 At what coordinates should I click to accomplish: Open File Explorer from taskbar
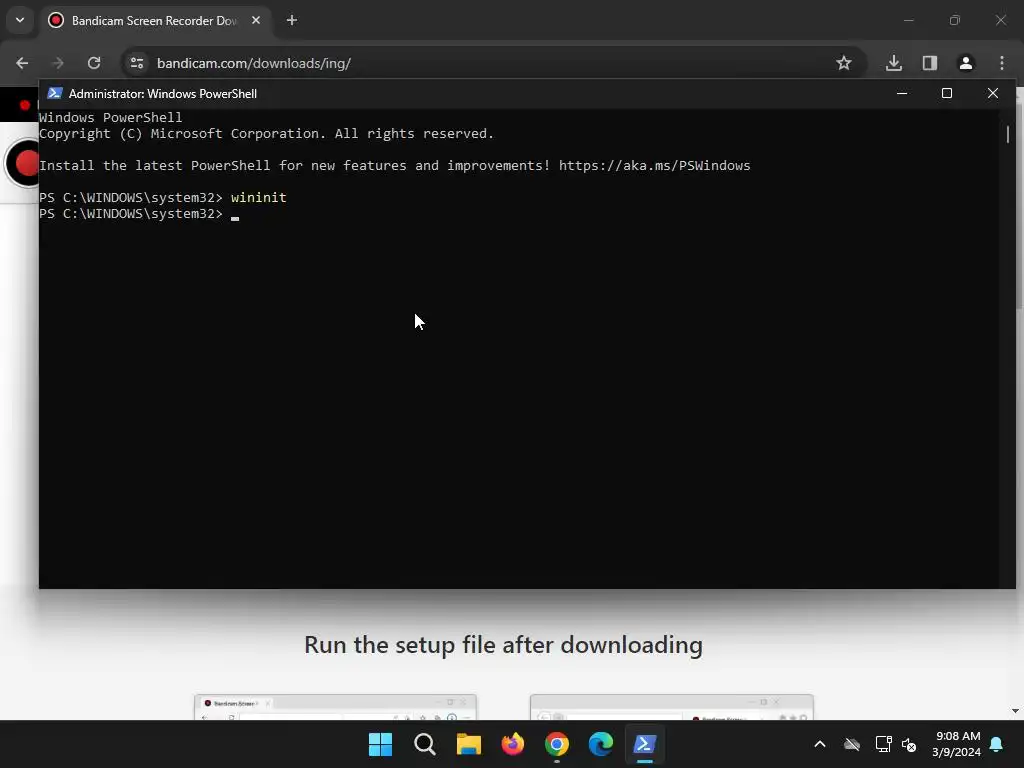click(468, 744)
